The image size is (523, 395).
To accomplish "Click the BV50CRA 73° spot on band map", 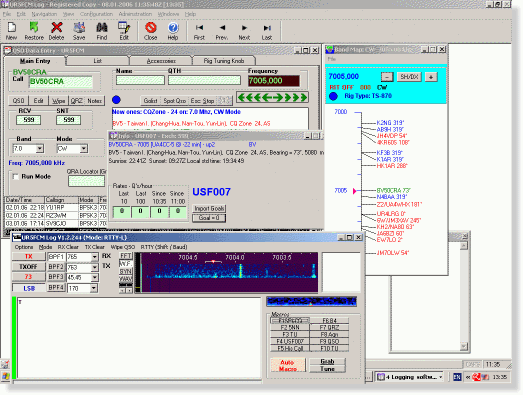I will click(393, 190).
